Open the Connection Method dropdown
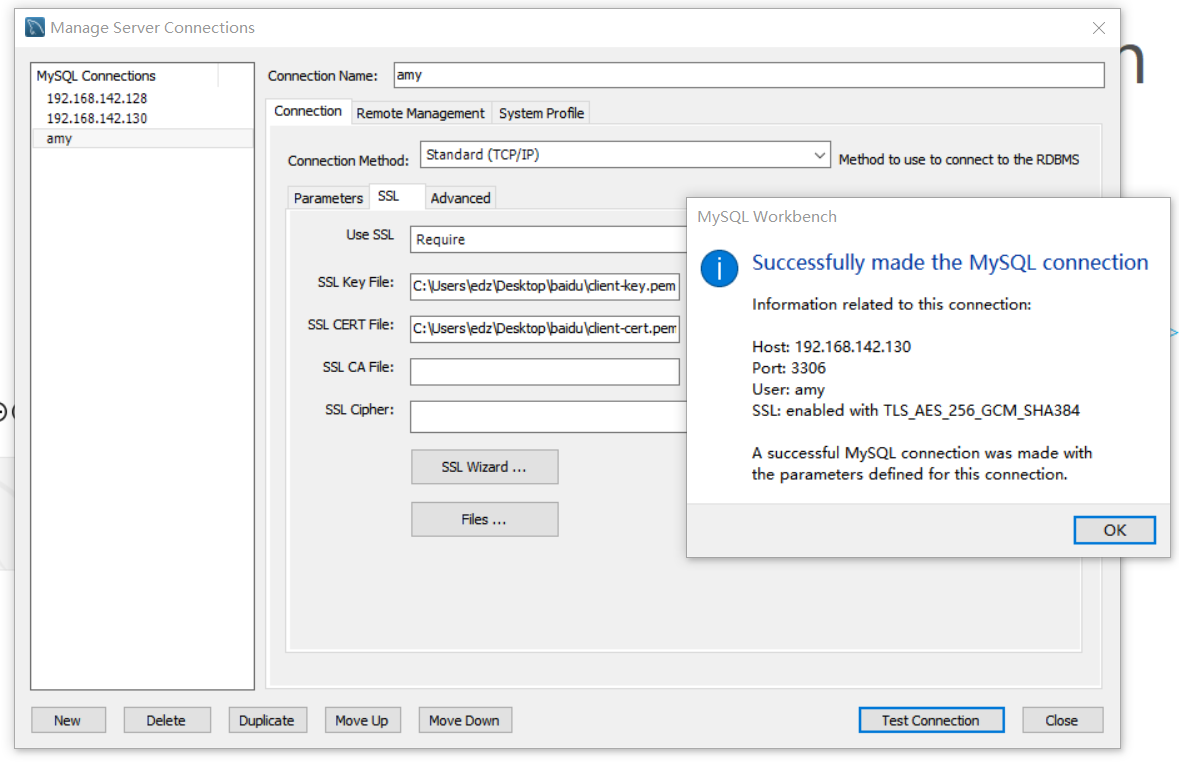This screenshot has height=773, width=1179. 625,155
